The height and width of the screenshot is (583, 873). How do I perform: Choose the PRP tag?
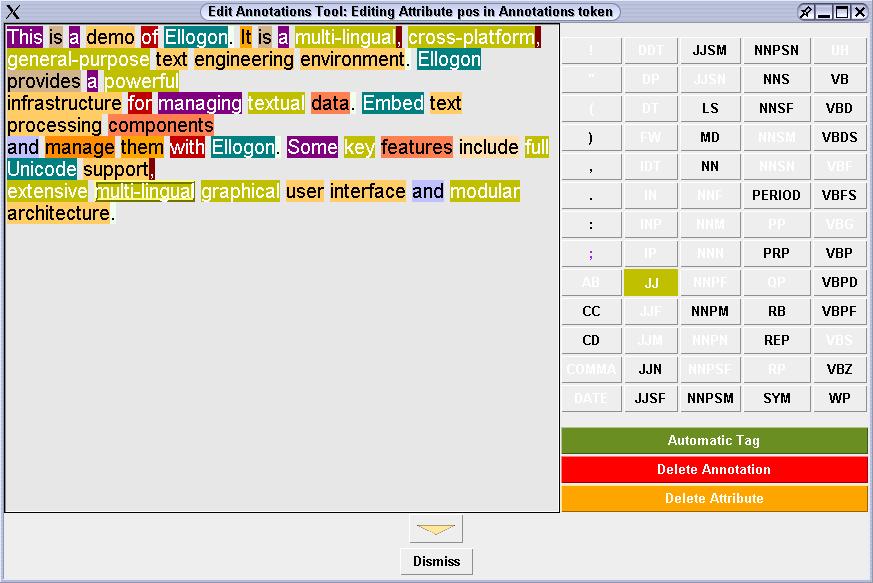pos(776,253)
